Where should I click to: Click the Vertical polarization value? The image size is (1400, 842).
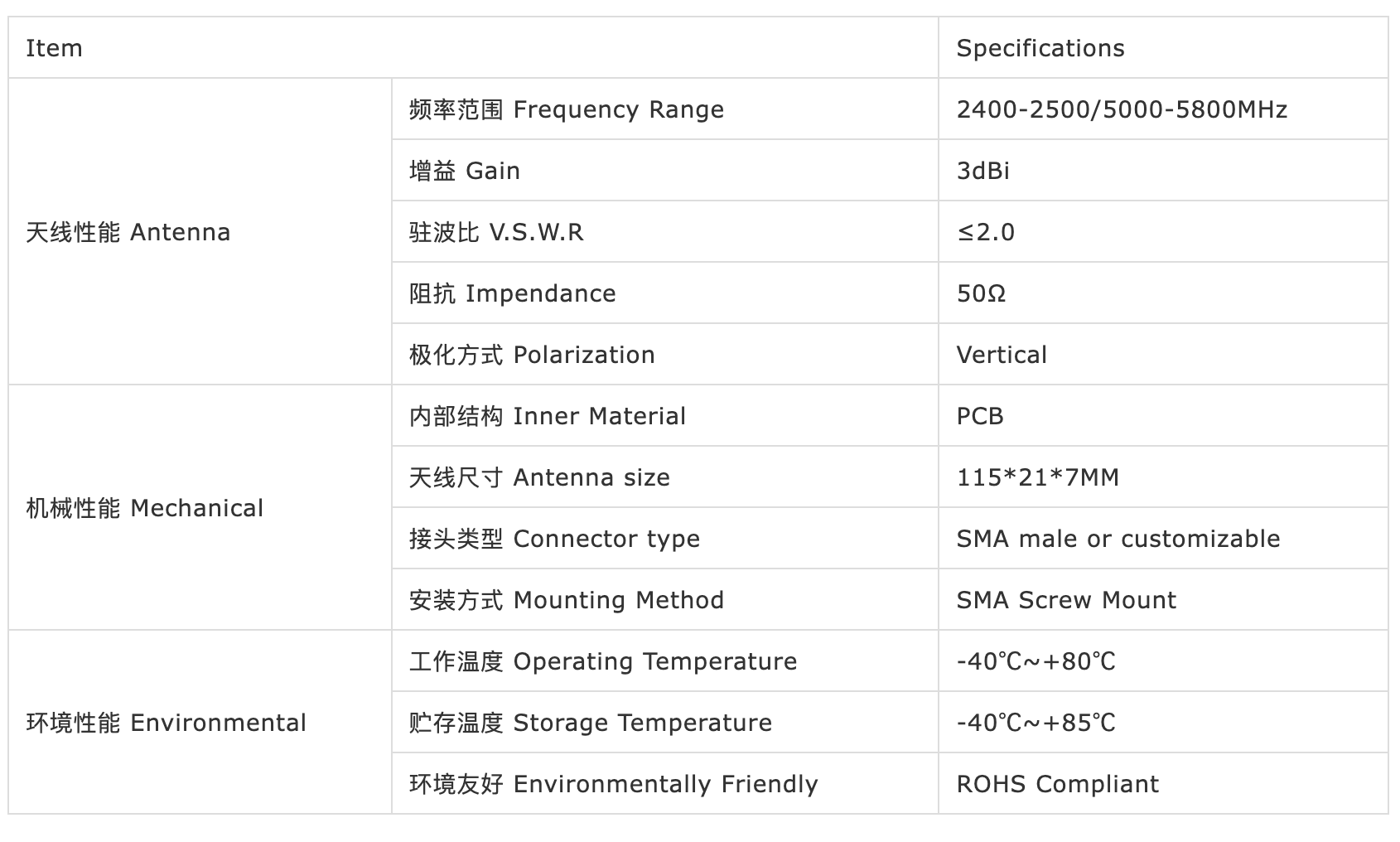1002,355
